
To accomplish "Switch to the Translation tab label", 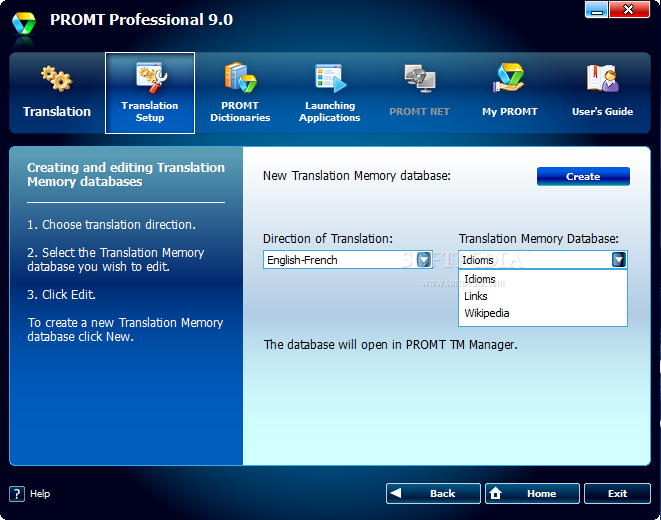I will [x=57, y=112].
